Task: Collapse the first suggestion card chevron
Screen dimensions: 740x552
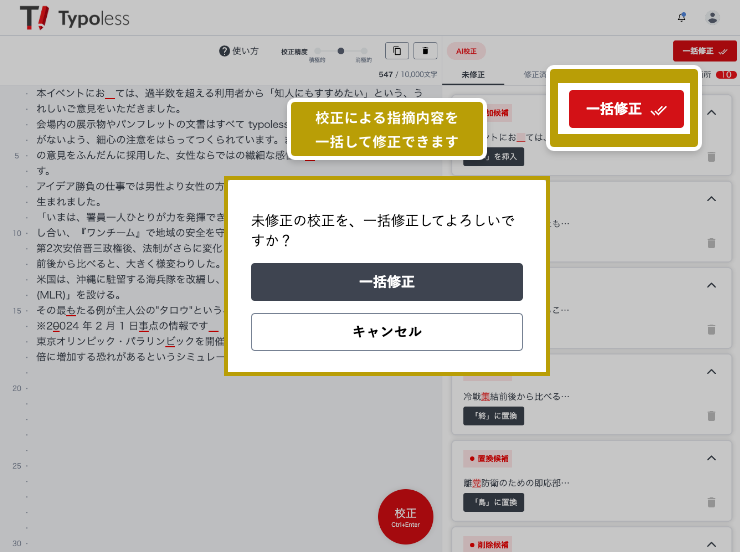Action: click(x=711, y=113)
